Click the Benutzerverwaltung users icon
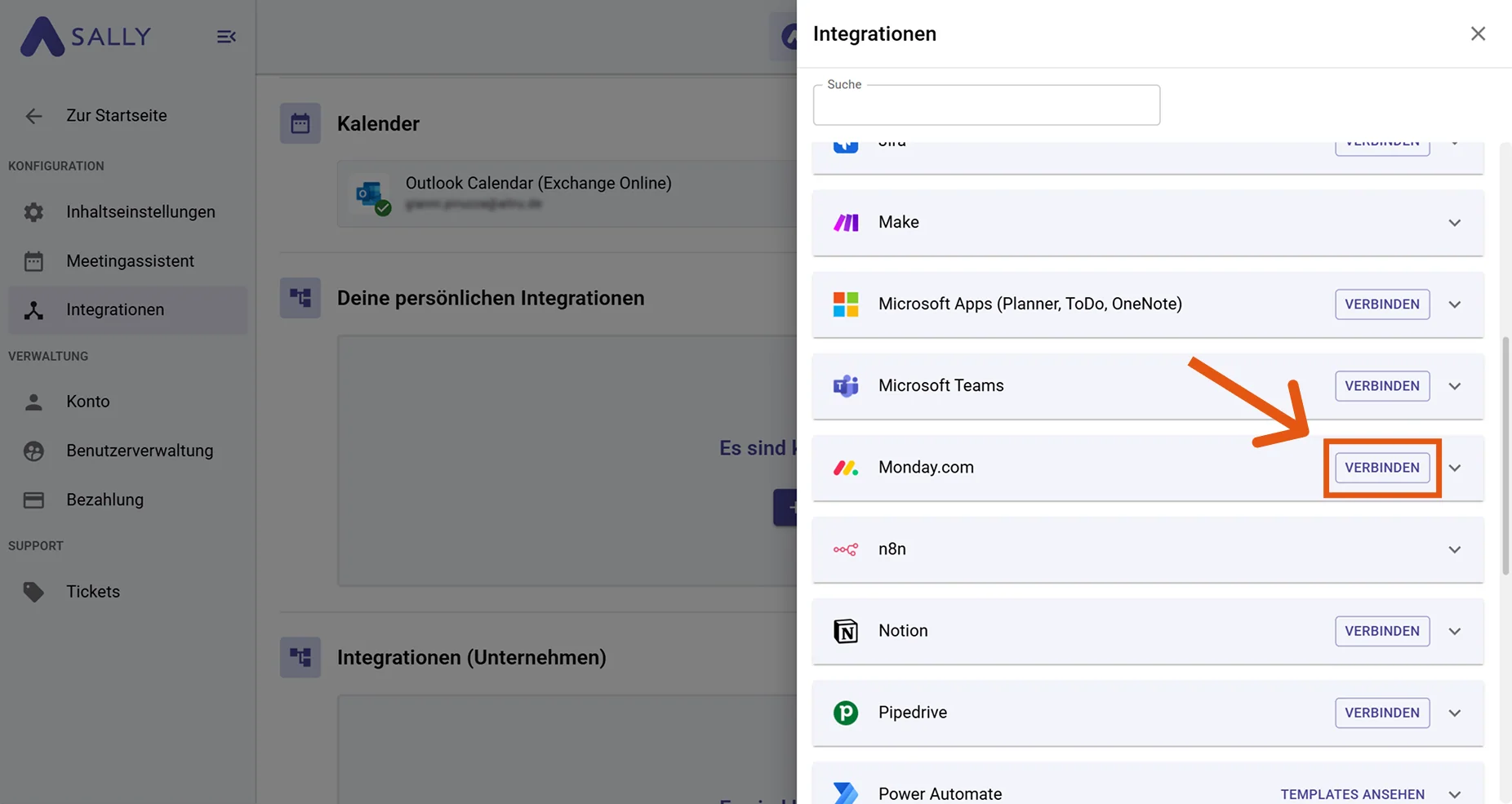The height and width of the screenshot is (804, 1512). pos(33,451)
